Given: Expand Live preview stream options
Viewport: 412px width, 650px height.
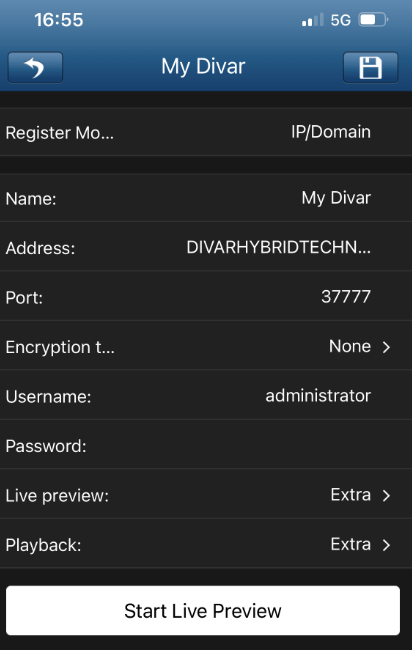Looking at the screenshot, I should pyautogui.click(x=386, y=495).
